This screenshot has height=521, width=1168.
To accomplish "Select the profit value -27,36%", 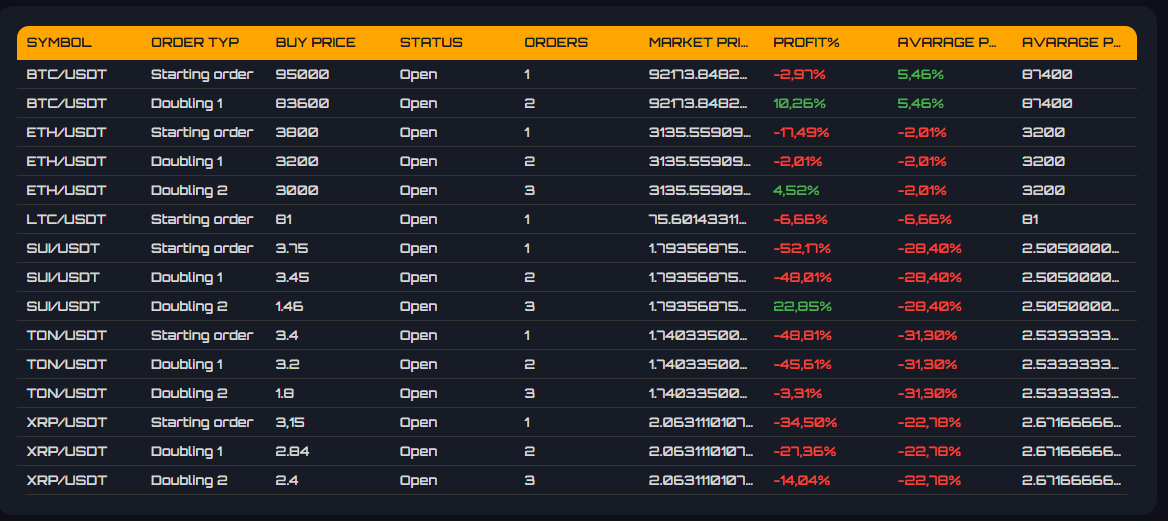I will 804,452.
